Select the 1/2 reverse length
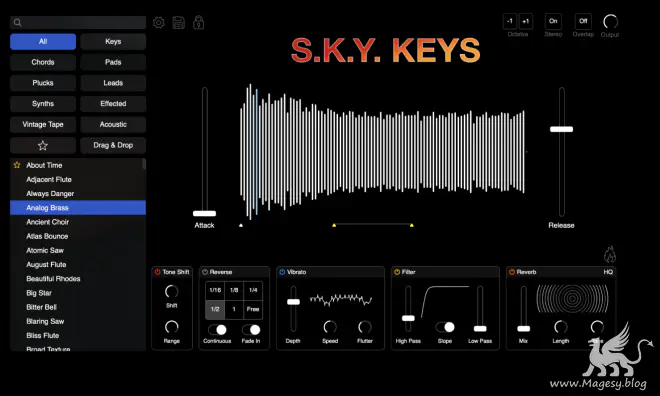The height and width of the screenshot is (396, 660). 215,309
